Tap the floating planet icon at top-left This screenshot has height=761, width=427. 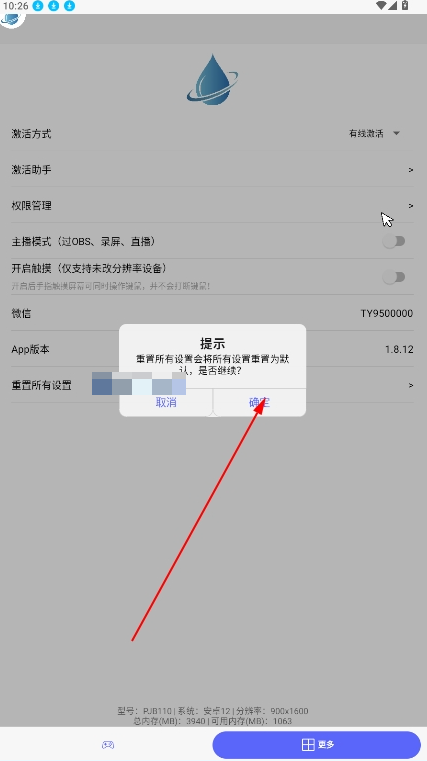point(11,20)
